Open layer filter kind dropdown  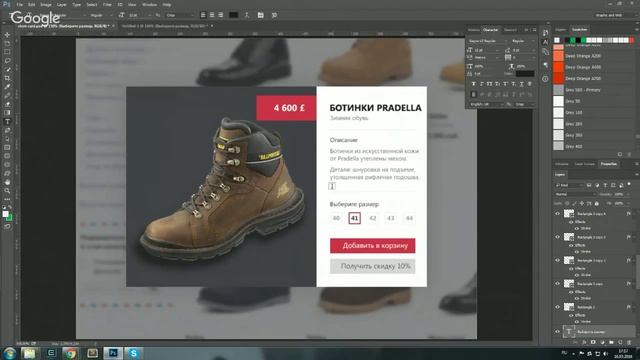[569, 185]
